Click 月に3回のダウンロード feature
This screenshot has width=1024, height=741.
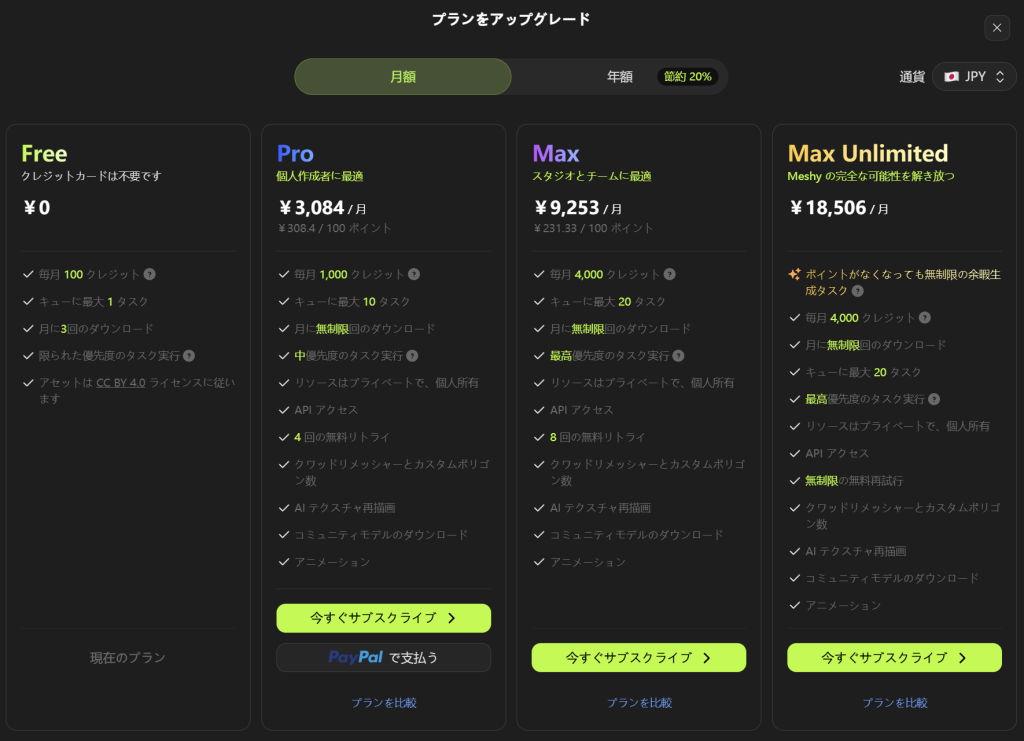point(96,328)
